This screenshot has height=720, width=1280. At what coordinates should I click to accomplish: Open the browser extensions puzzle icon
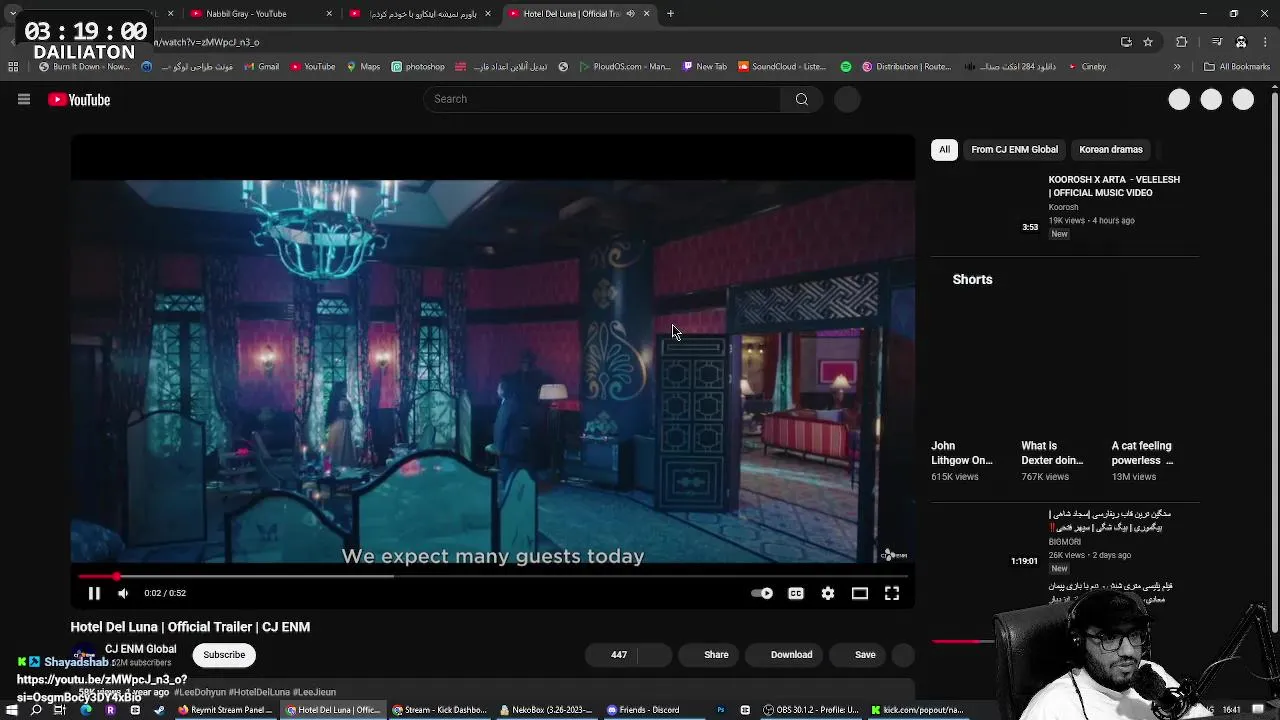point(1182,42)
